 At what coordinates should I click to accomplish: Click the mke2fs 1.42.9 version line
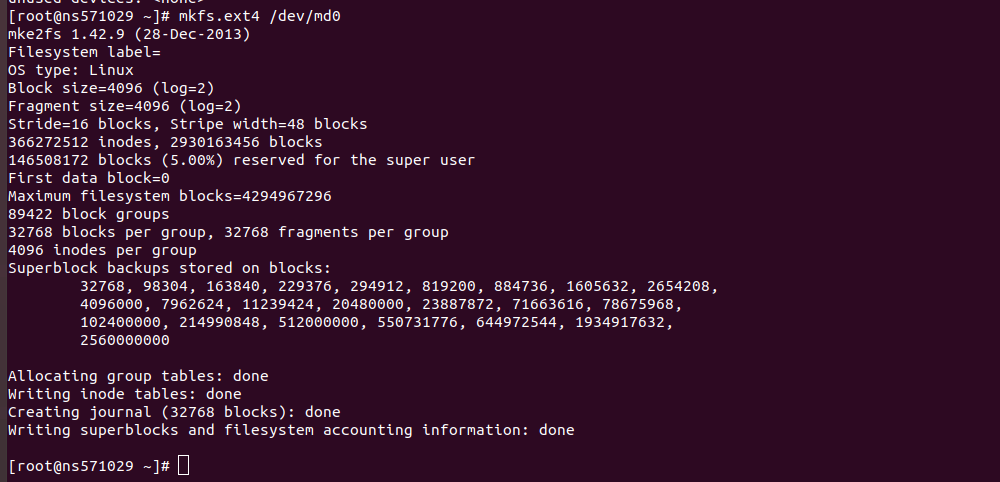(x=129, y=34)
